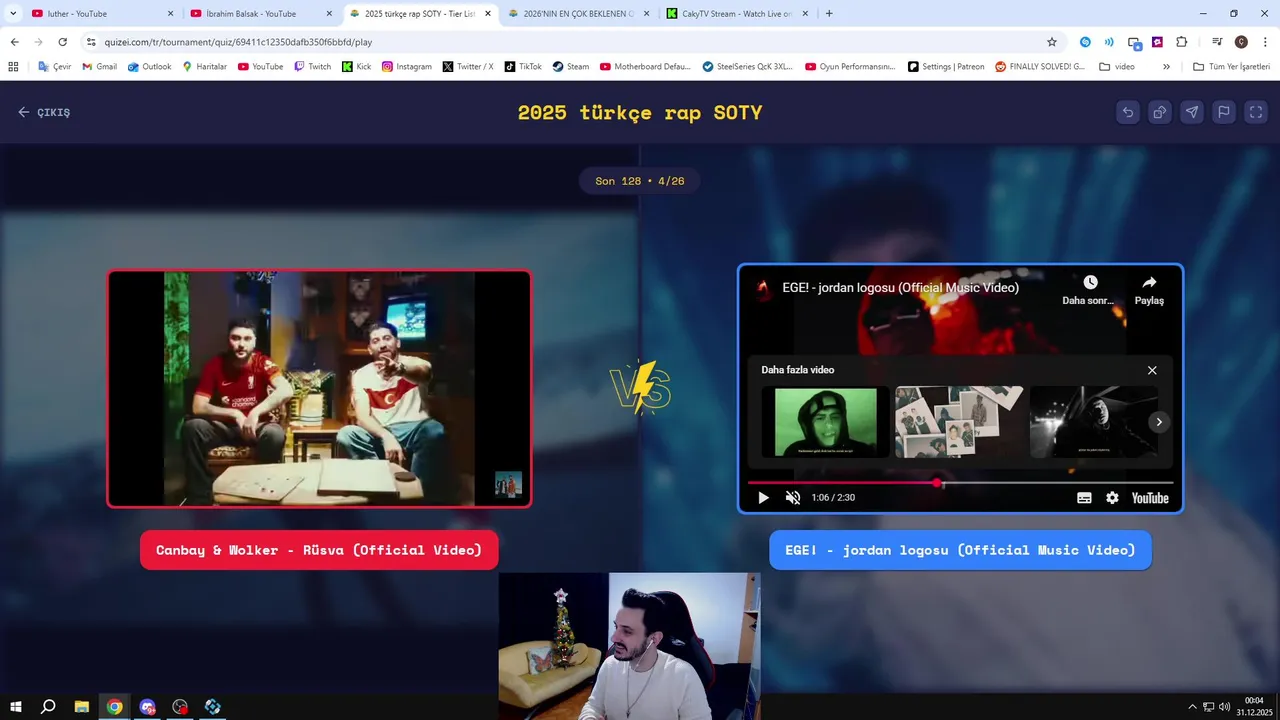This screenshot has height=720, width=1280.
Task: Open the YouTube bookmark
Action: coord(260,66)
